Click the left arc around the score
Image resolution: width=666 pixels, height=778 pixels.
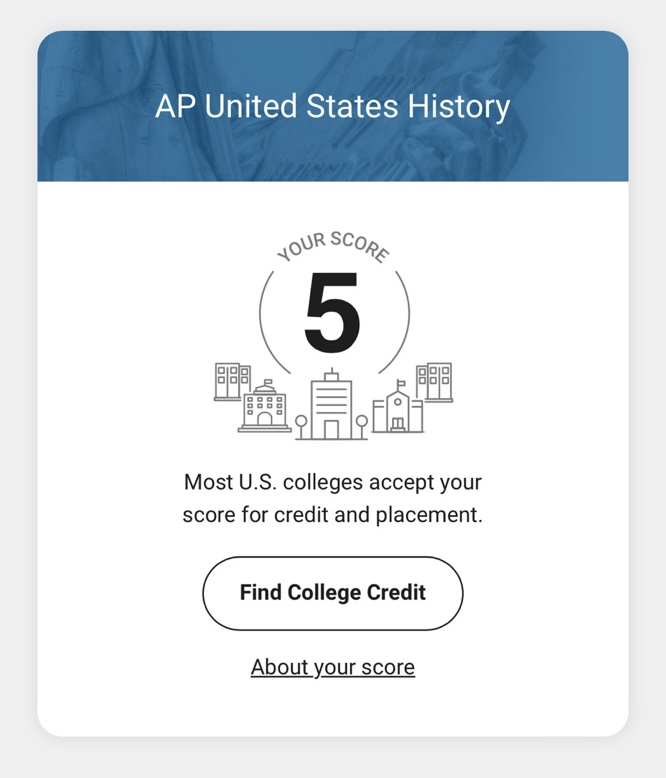click(x=272, y=322)
